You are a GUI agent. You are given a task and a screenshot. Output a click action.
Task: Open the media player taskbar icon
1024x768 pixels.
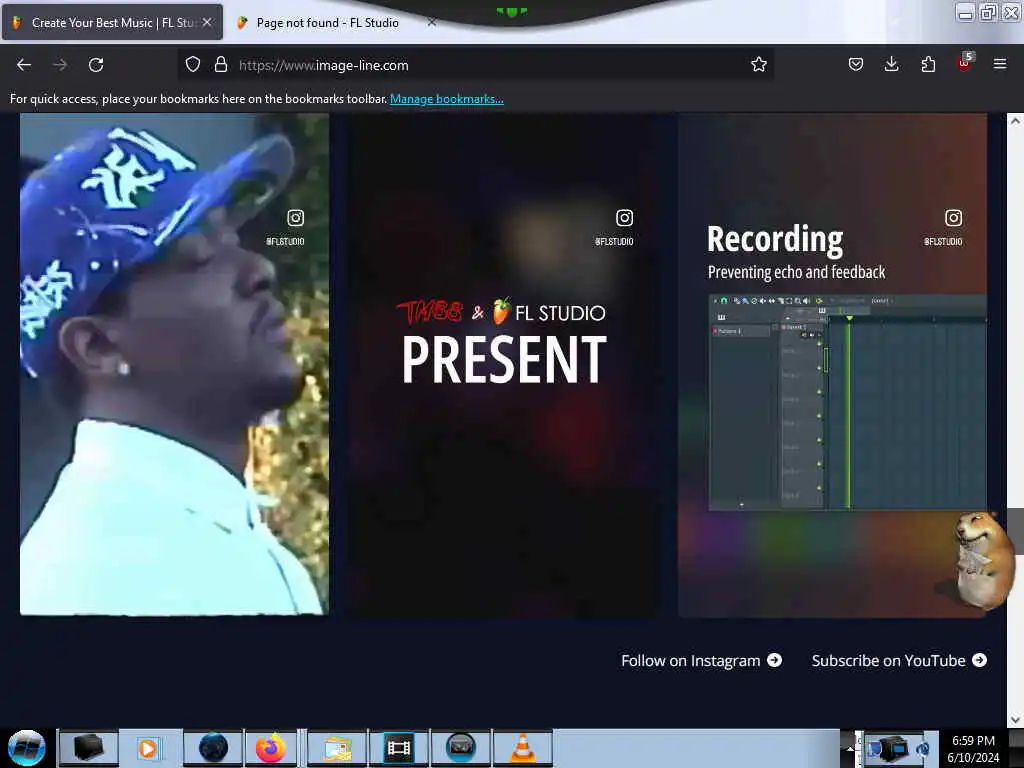point(148,748)
